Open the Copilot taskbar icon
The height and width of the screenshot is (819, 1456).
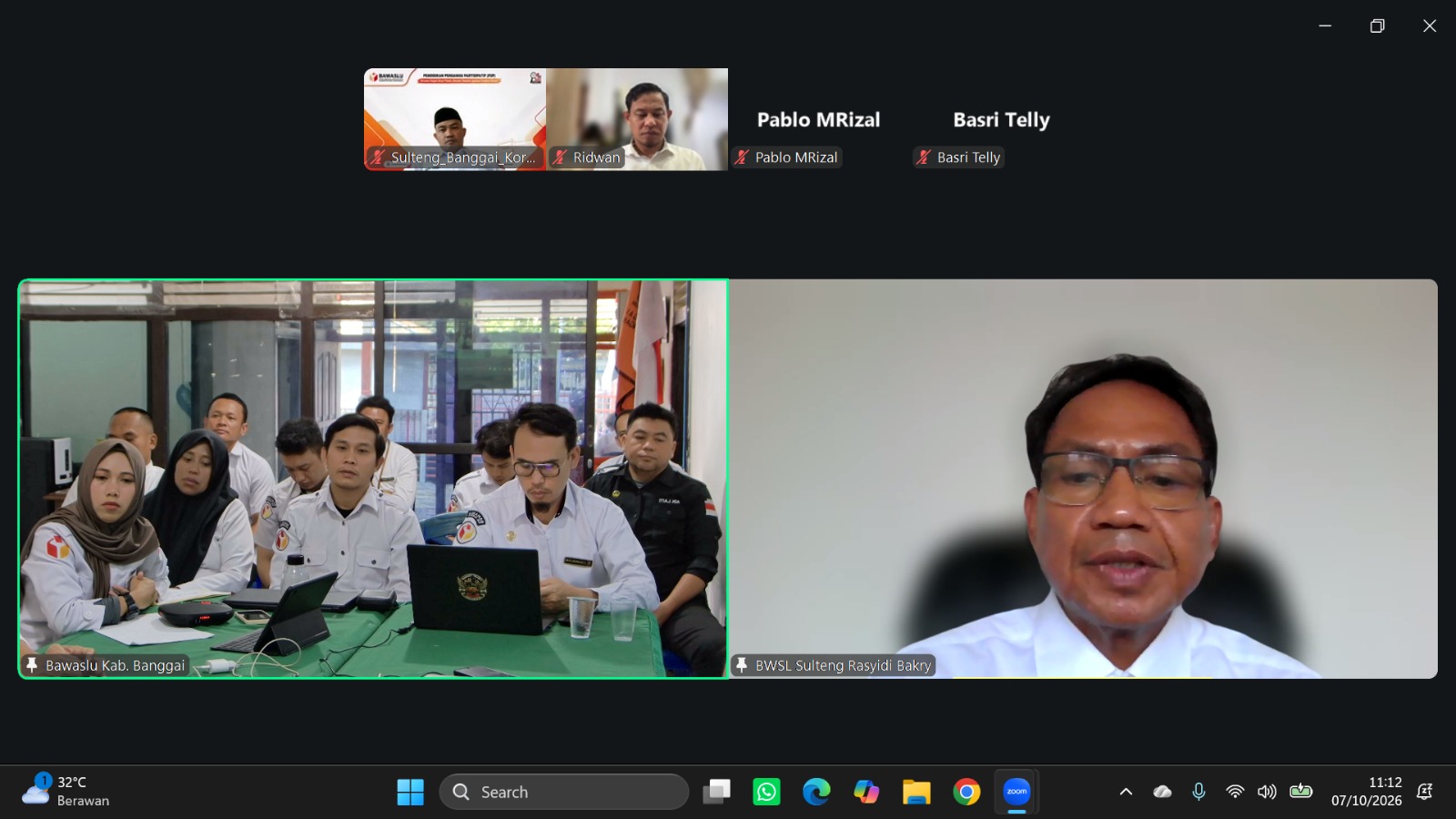(x=866, y=792)
